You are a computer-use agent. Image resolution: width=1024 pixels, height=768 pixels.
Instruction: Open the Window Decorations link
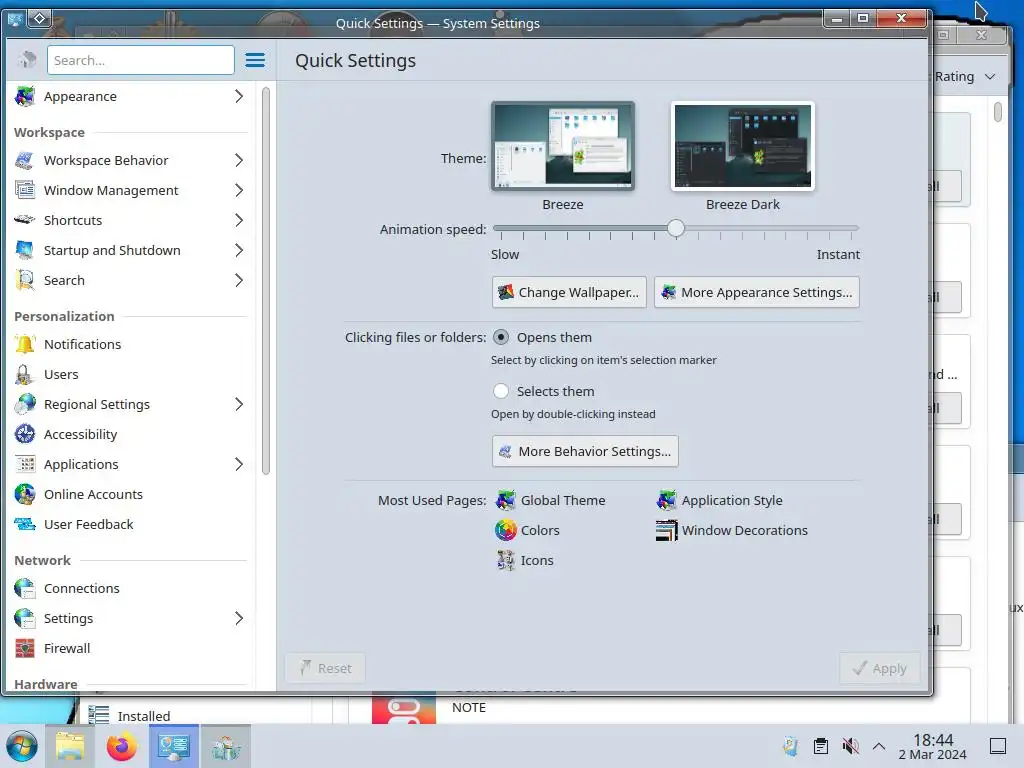click(x=744, y=530)
